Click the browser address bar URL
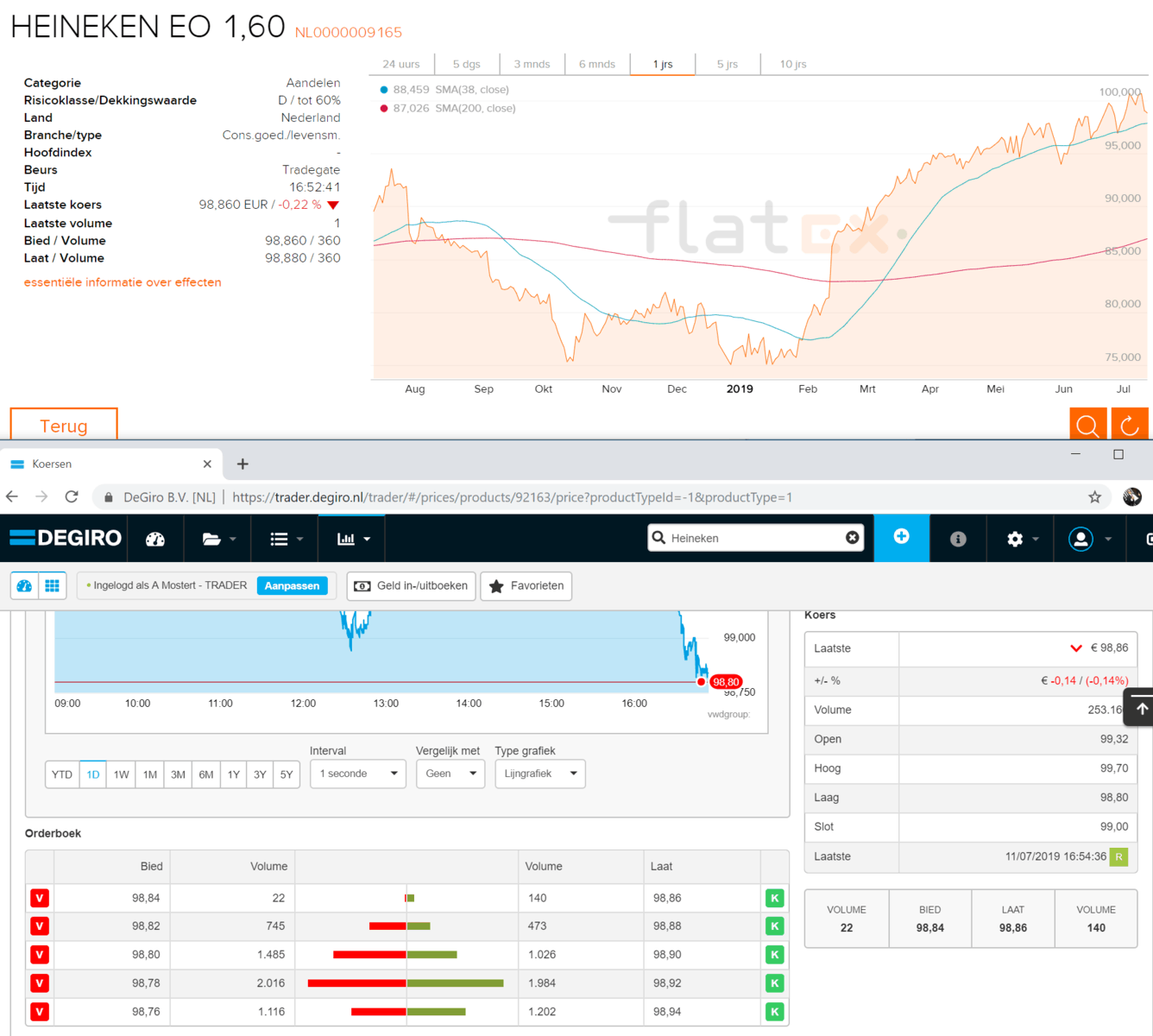The width and height of the screenshot is (1153, 1036). [513, 497]
